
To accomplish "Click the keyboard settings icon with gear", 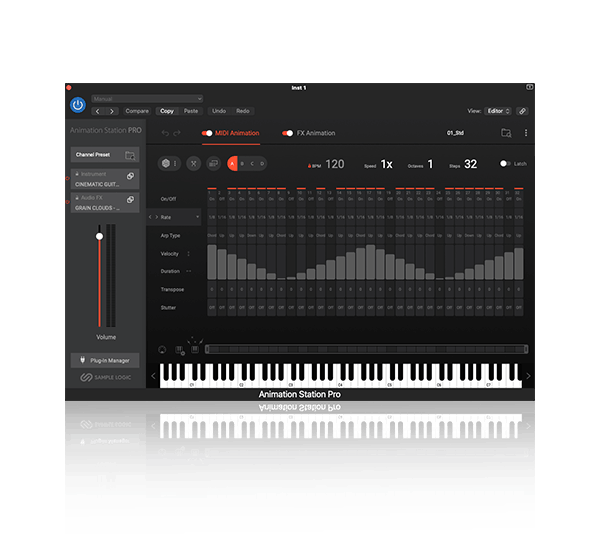I will [x=179, y=350].
